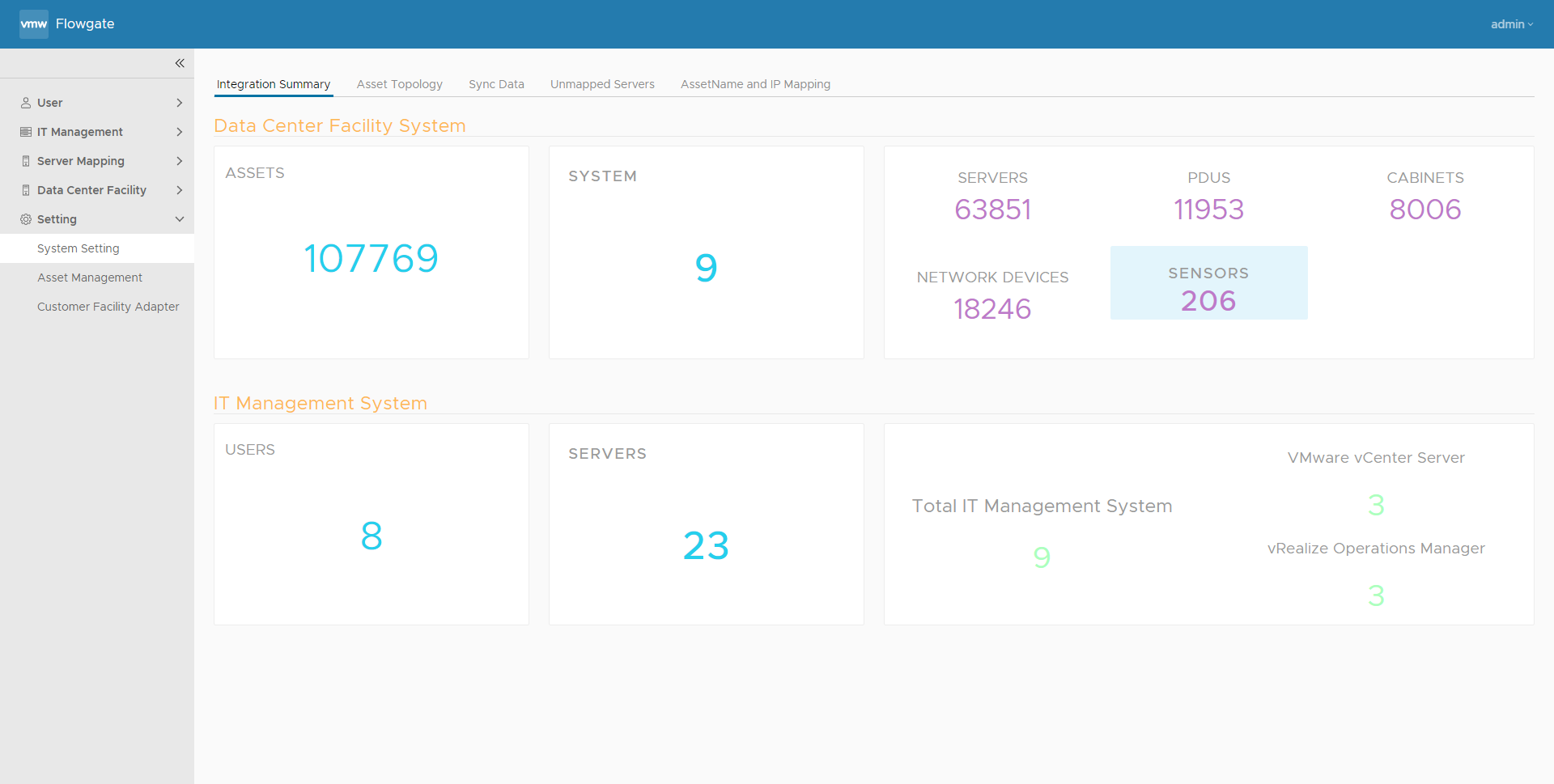
Task: Click the cabinets count 8006
Action: point(1424,210)
